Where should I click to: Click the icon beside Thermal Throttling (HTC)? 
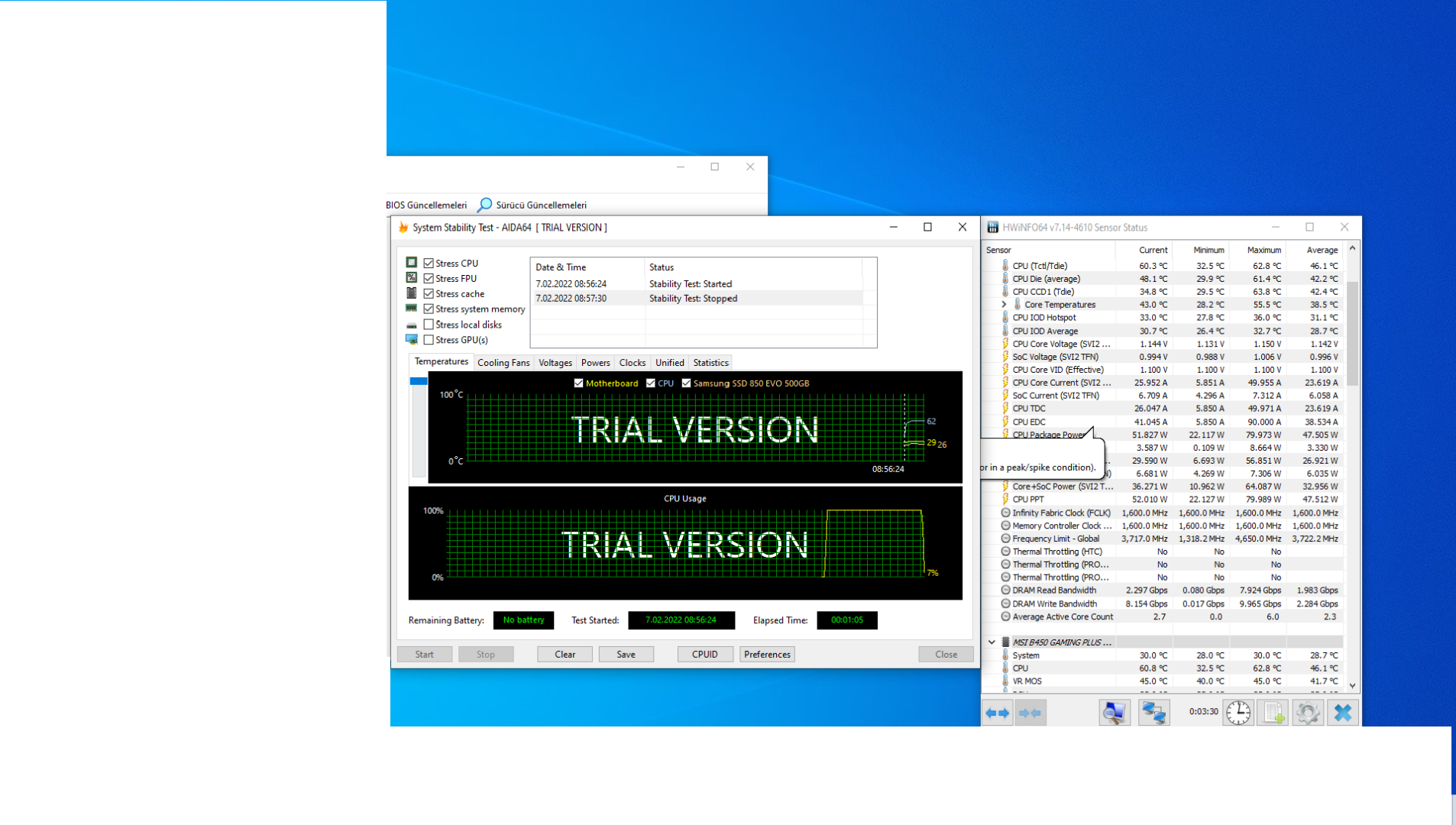pos(1005,552)
